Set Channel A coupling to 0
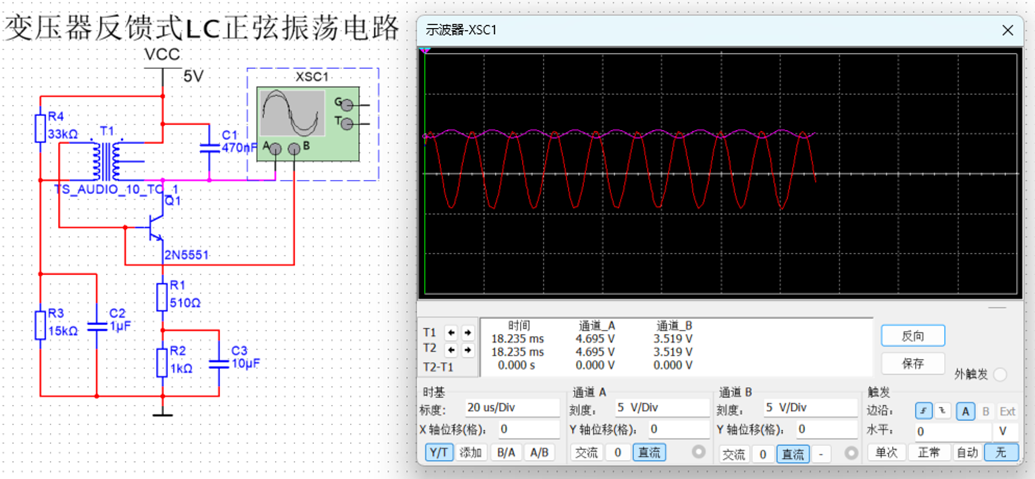Image resolution: width=1035 pixels, height=479 pixels. [x=618, y=453]
